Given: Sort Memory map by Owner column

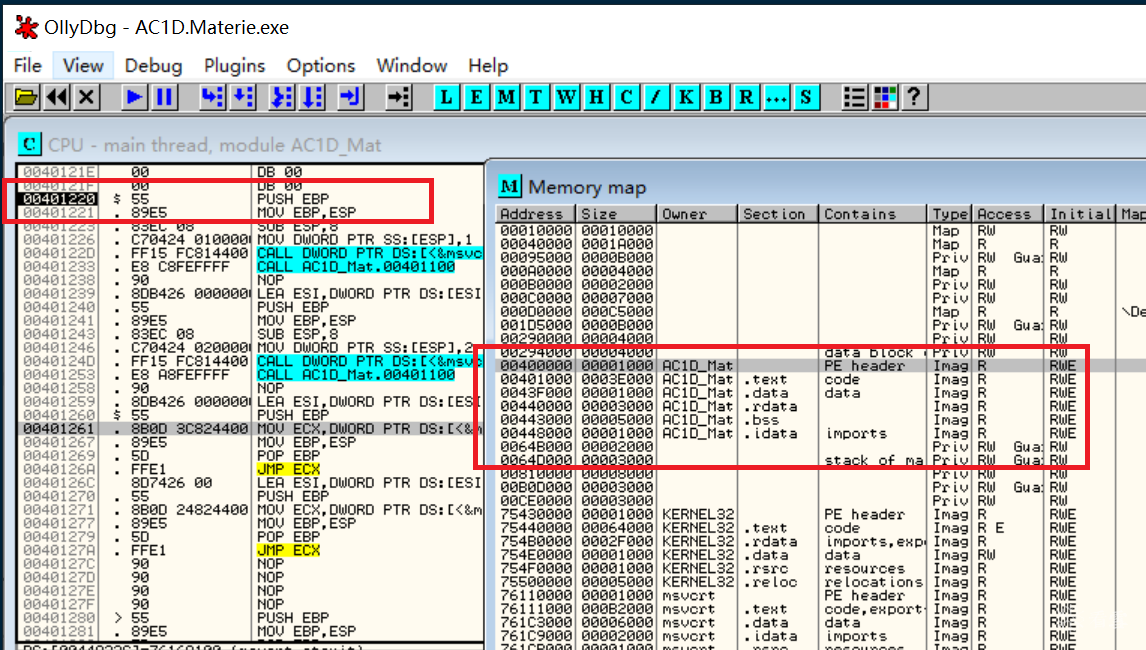Looking at the screenshot, I should pos(697,214).
